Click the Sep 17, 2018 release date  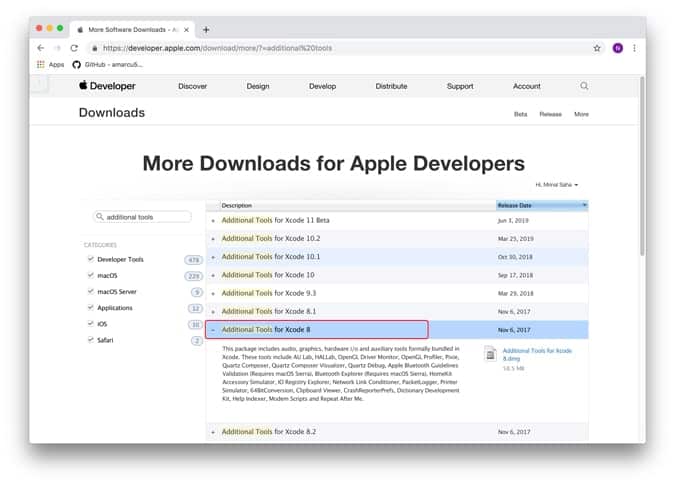coord(515,275)
